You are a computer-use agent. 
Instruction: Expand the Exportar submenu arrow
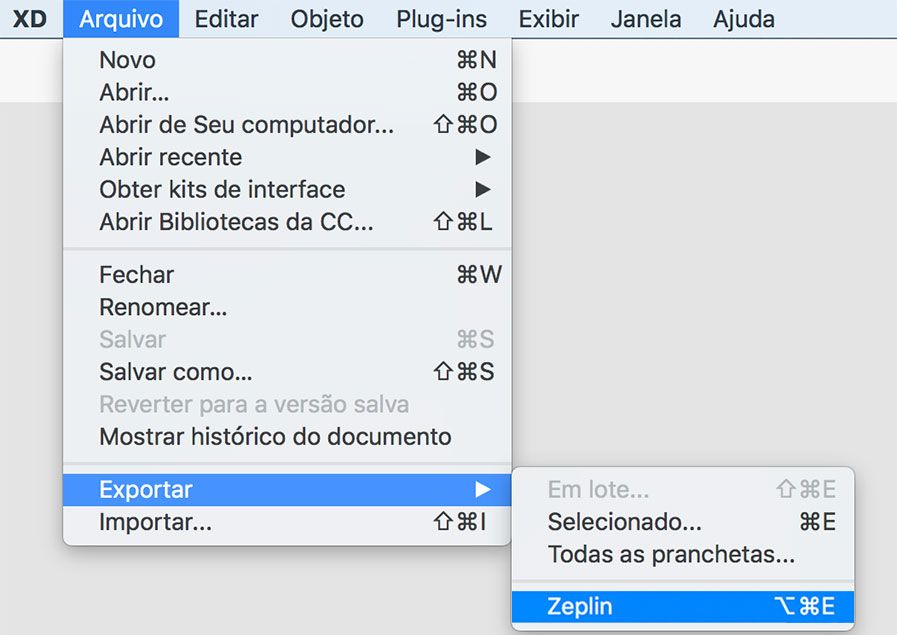click(x=482, y=489)
